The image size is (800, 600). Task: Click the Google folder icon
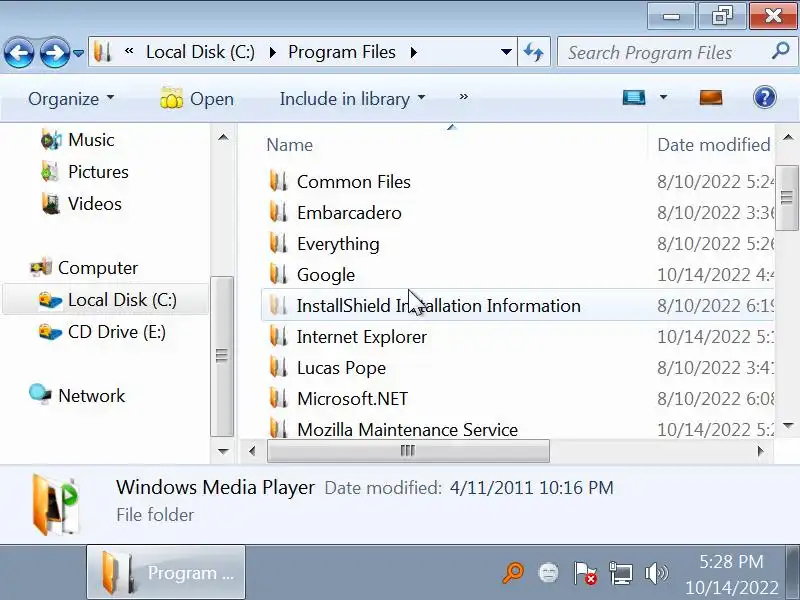click(279, 274)
